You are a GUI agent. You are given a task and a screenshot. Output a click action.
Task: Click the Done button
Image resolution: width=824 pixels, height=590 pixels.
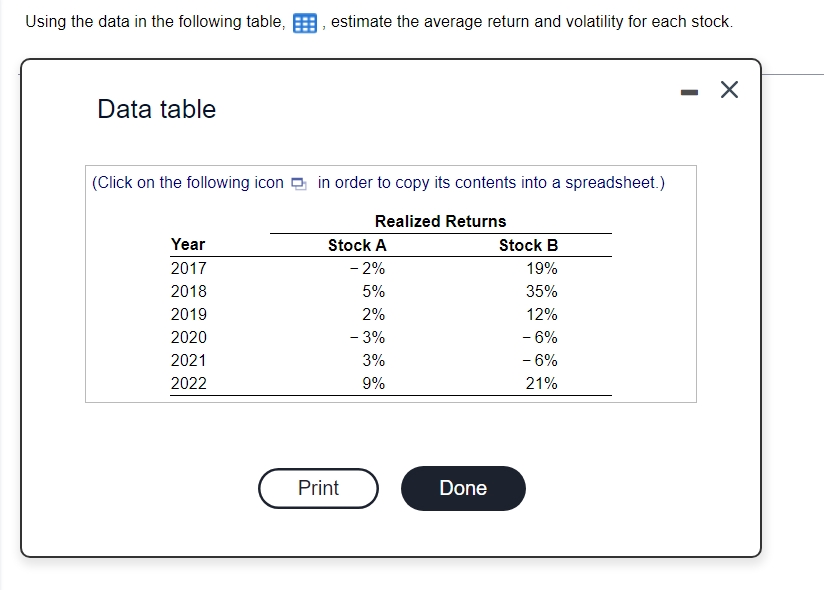(462, 488)
